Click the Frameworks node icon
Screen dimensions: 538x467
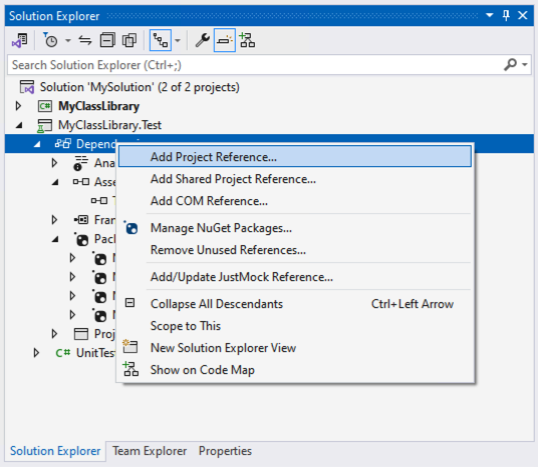[81, 220]
